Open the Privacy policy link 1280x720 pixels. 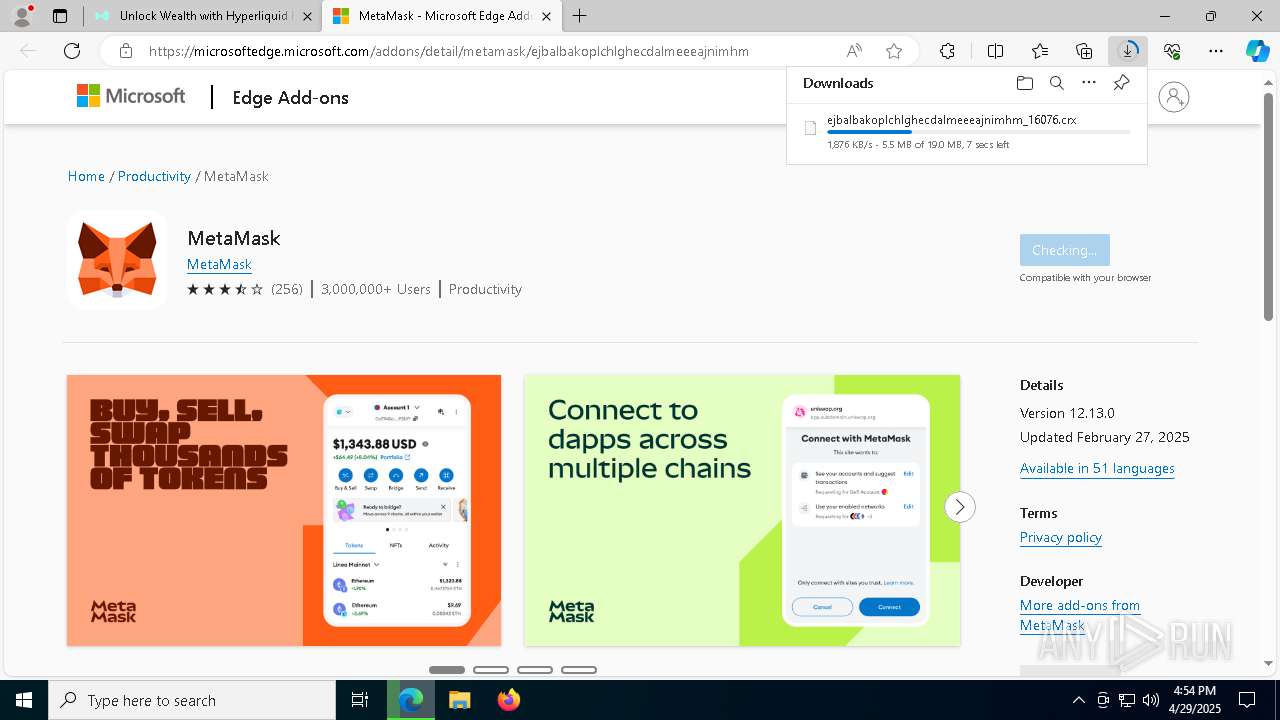[1061, 537]
